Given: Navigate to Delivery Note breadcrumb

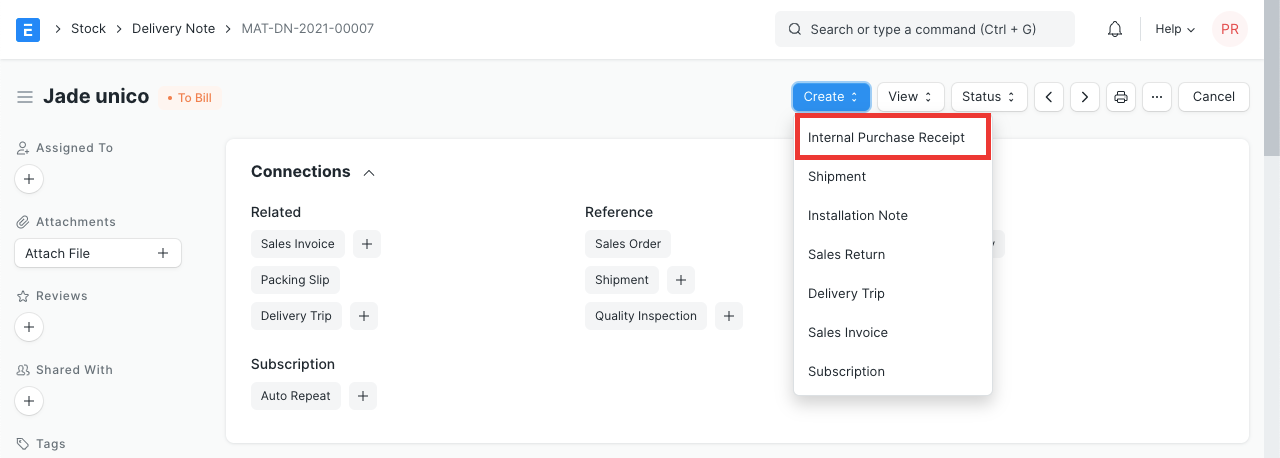Looking at the screenshot, I should click(173, 29).
